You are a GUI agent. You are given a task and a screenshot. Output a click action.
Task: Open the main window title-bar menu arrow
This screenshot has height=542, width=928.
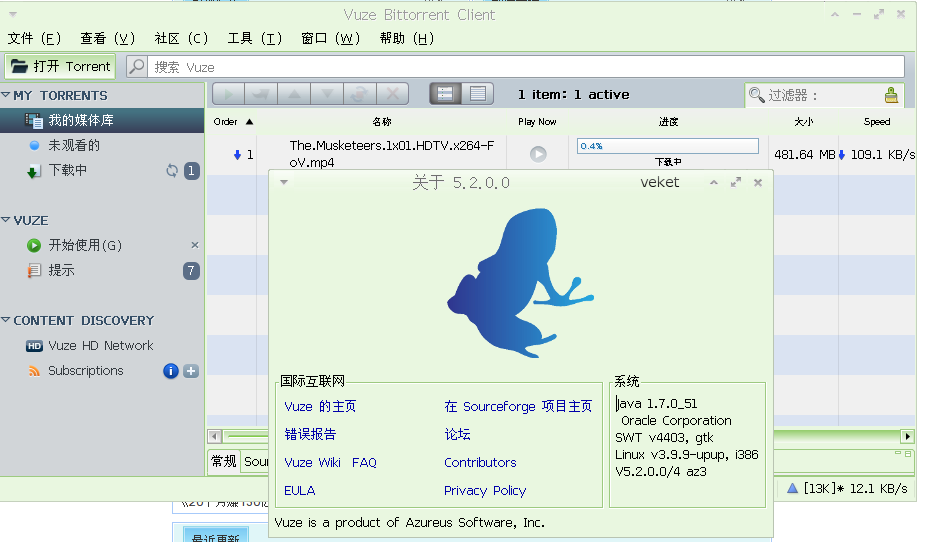tap(13, 14)
